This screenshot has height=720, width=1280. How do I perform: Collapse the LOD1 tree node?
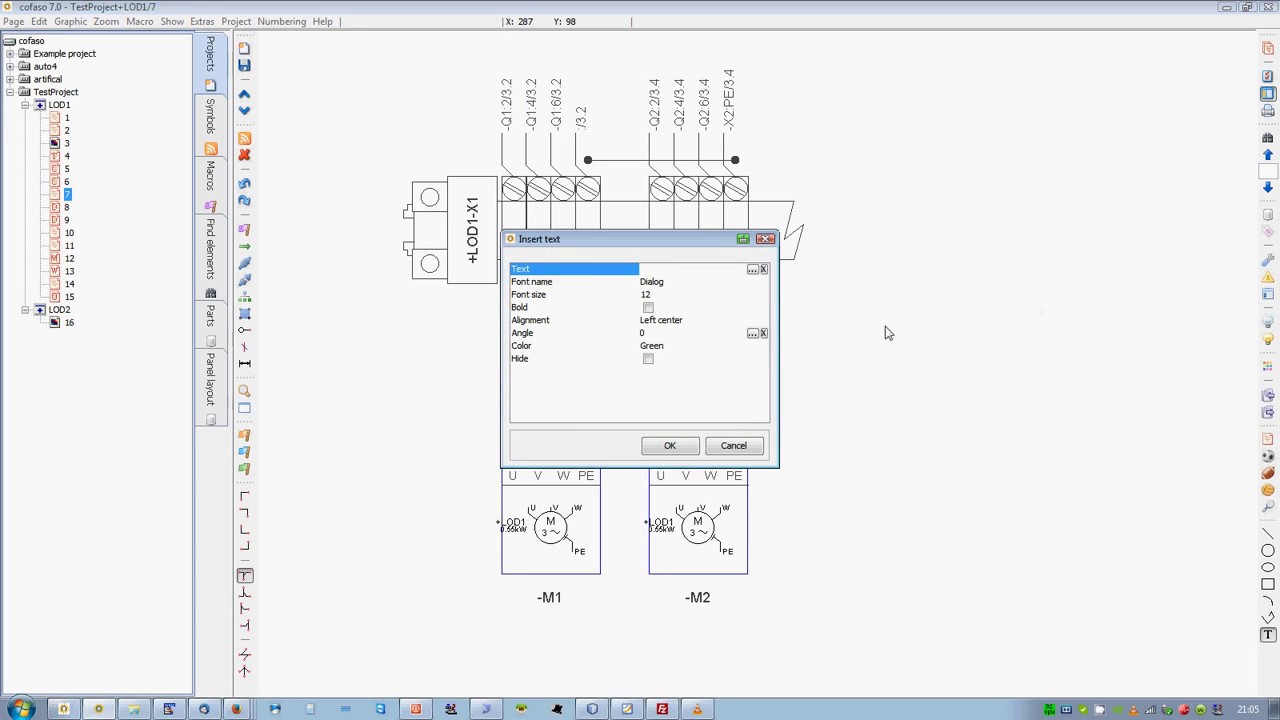click(25, 105)
